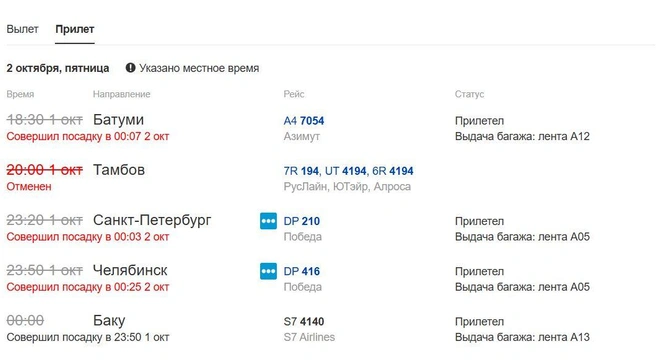Image resolution: width=656 pixels, height=362 pixels.
Task: Select the Прилет tab
Action: pos(75,29)
